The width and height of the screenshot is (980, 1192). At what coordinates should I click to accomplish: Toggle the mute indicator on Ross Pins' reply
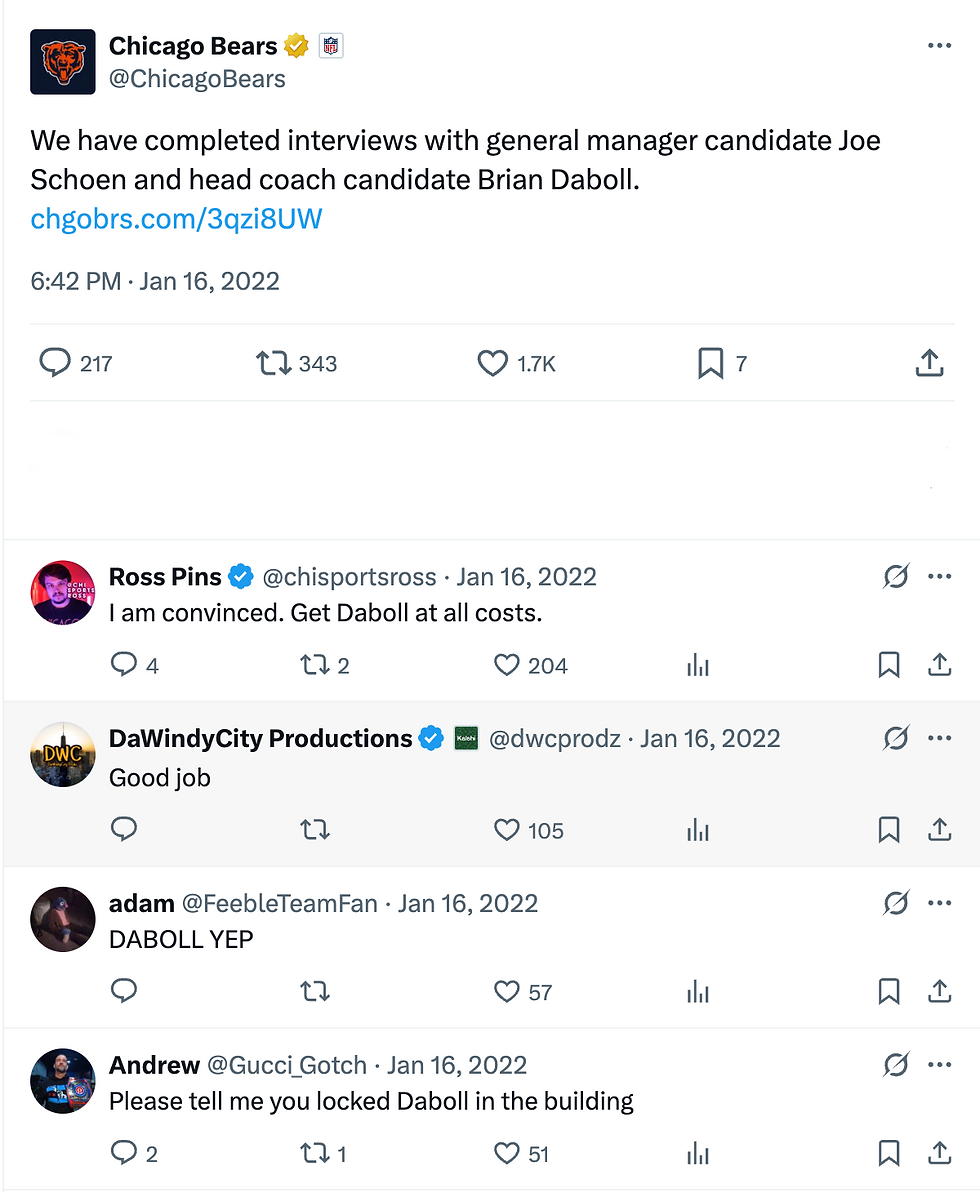click(x=895, y=577)
